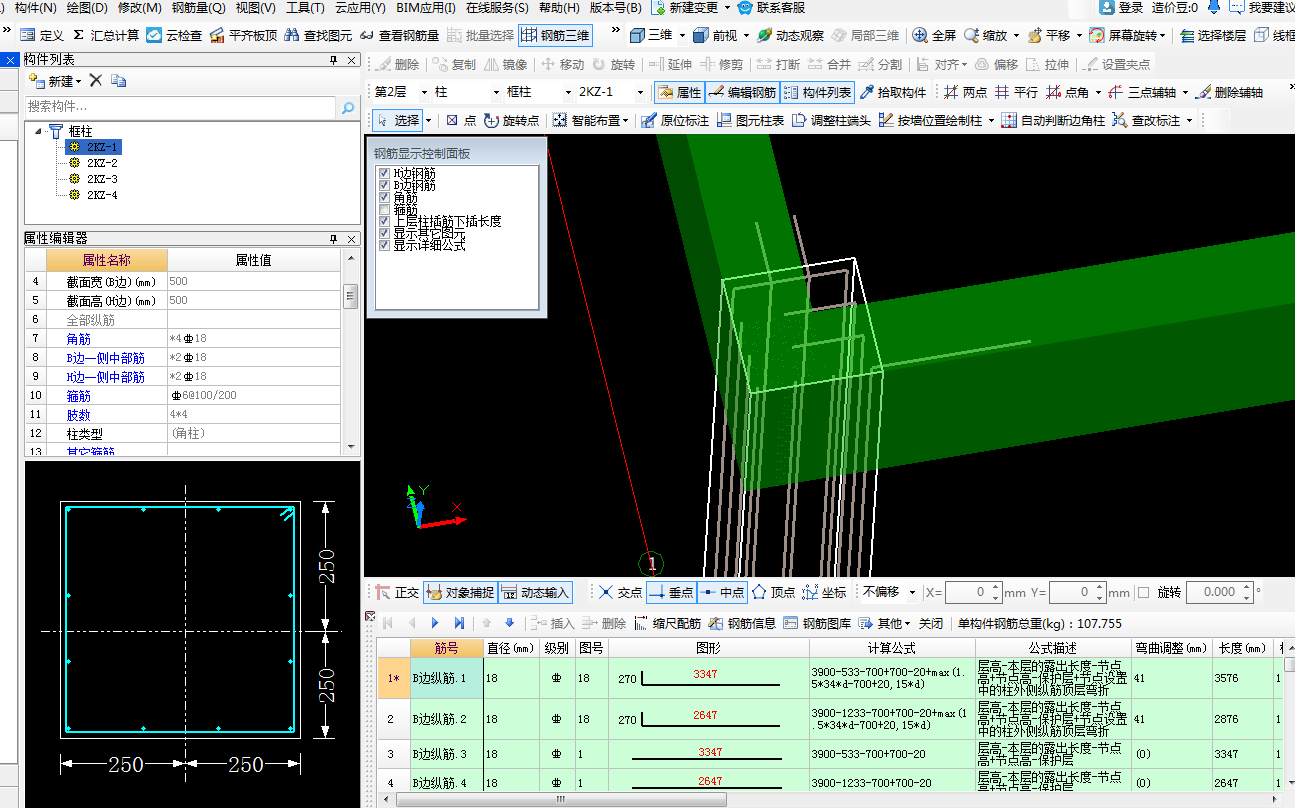
Task: Click the 全屏 full screen tool
Action: pyautogui.click(x=934, y=35)
